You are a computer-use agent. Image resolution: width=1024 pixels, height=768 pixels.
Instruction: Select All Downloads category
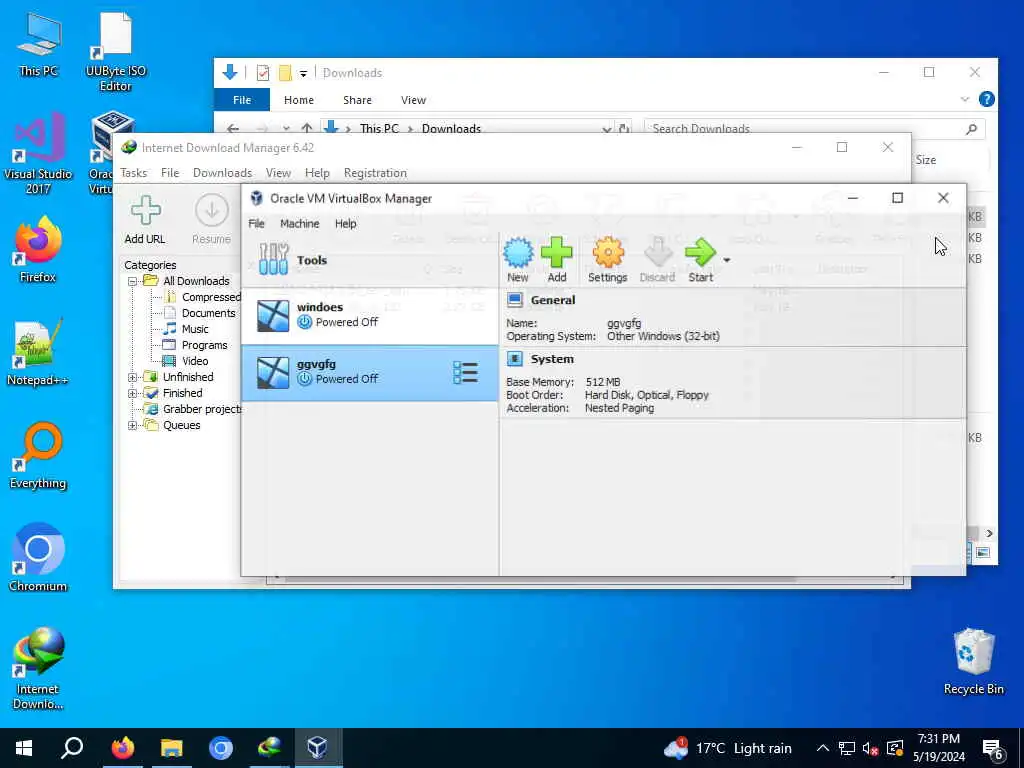(x=196, y=281)
